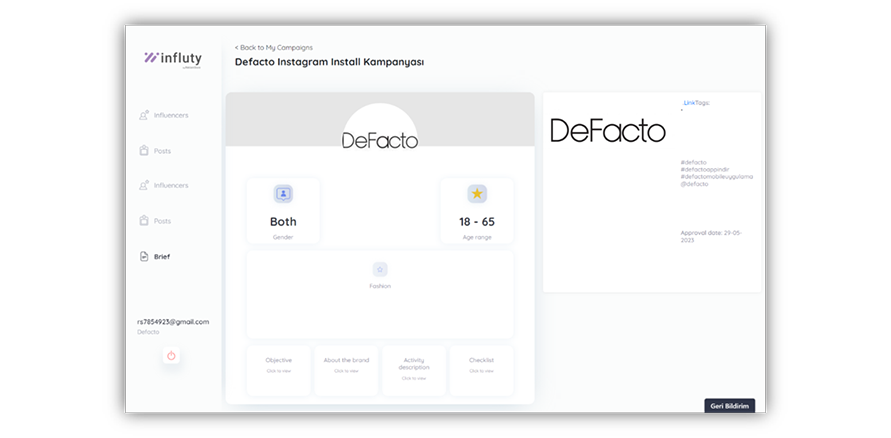
Task: Click the 'Tags:' label
Action: 703,103
